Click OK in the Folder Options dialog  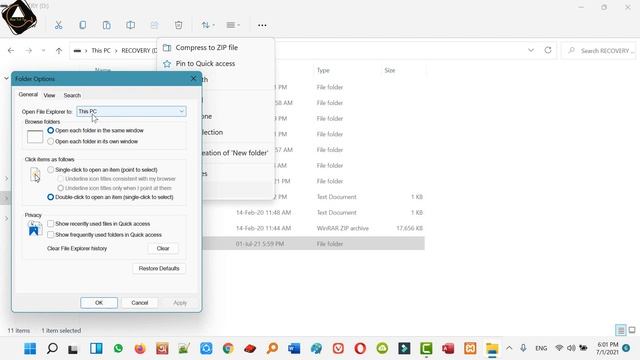point(99,302)
